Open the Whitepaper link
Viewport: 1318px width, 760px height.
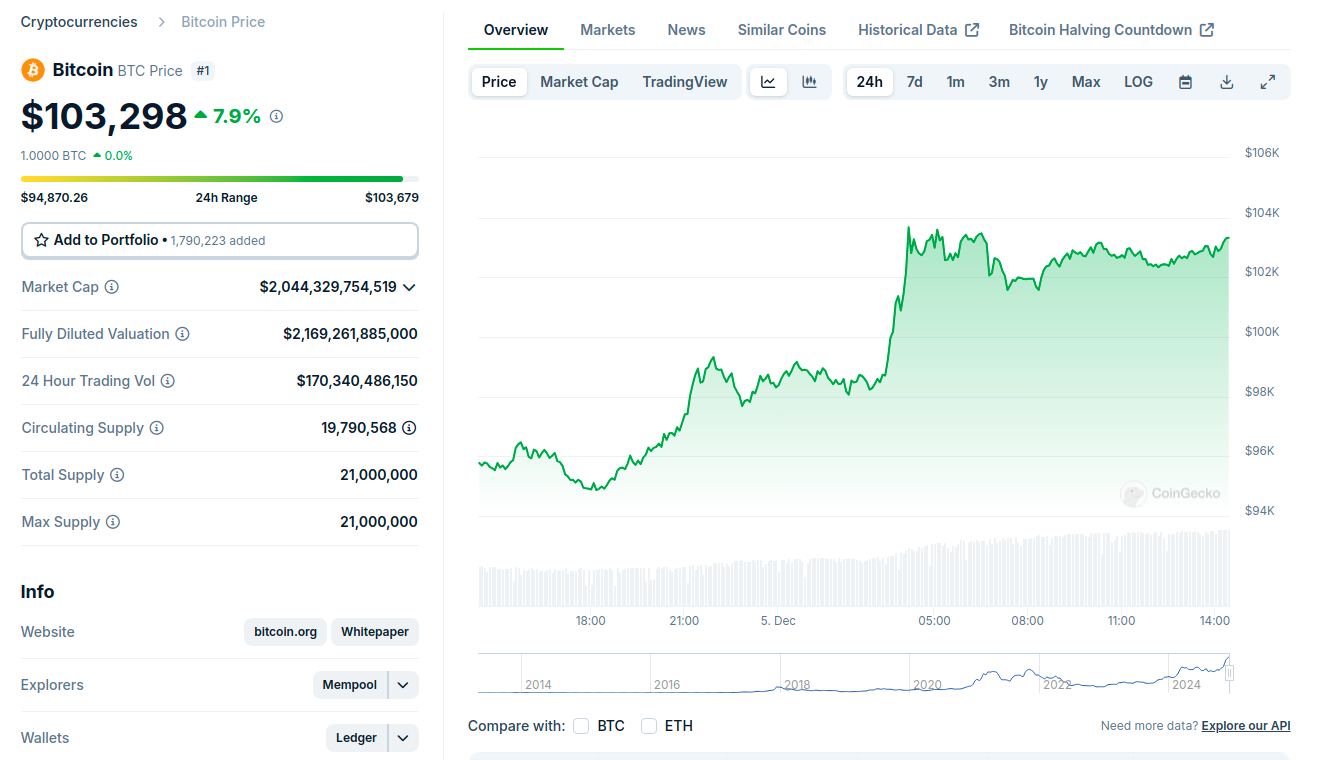(375, 632)
